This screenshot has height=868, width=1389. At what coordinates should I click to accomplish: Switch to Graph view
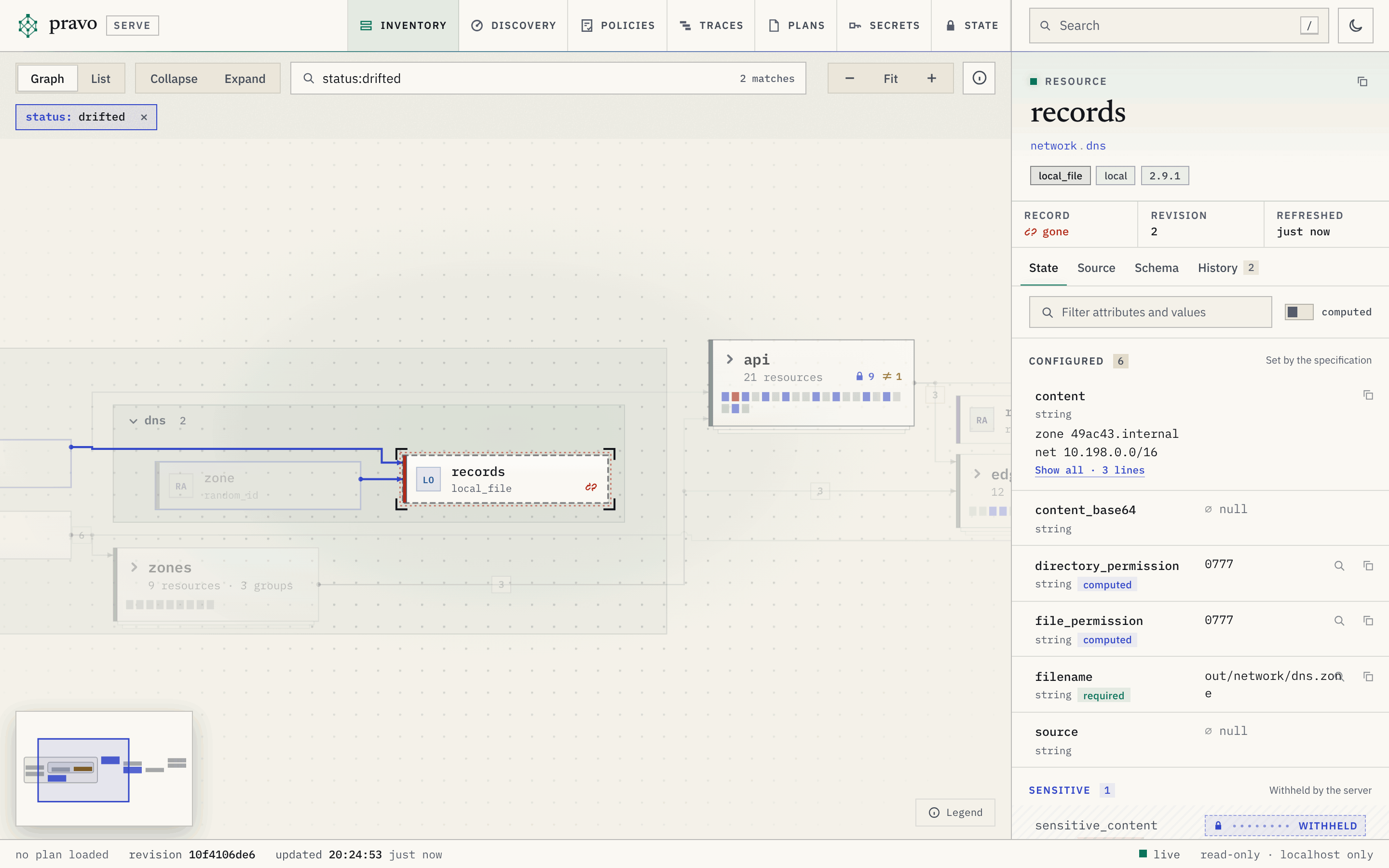tap(48, 78)
